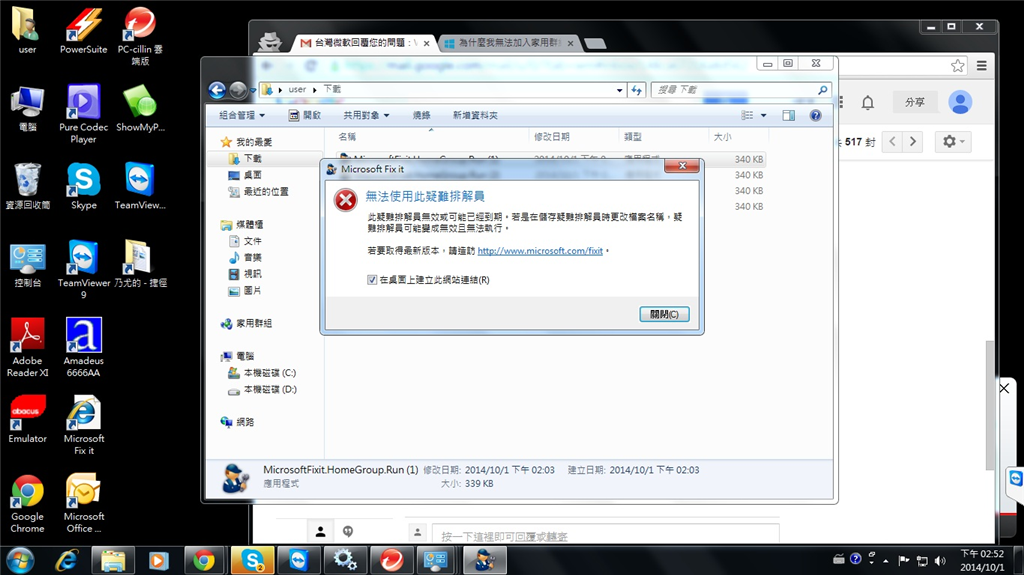Image resolution: width=1024 pixels, height=575 pixels.
Task: Open the PowerSuite desktop shortcut
Action: tap(84, 31)
